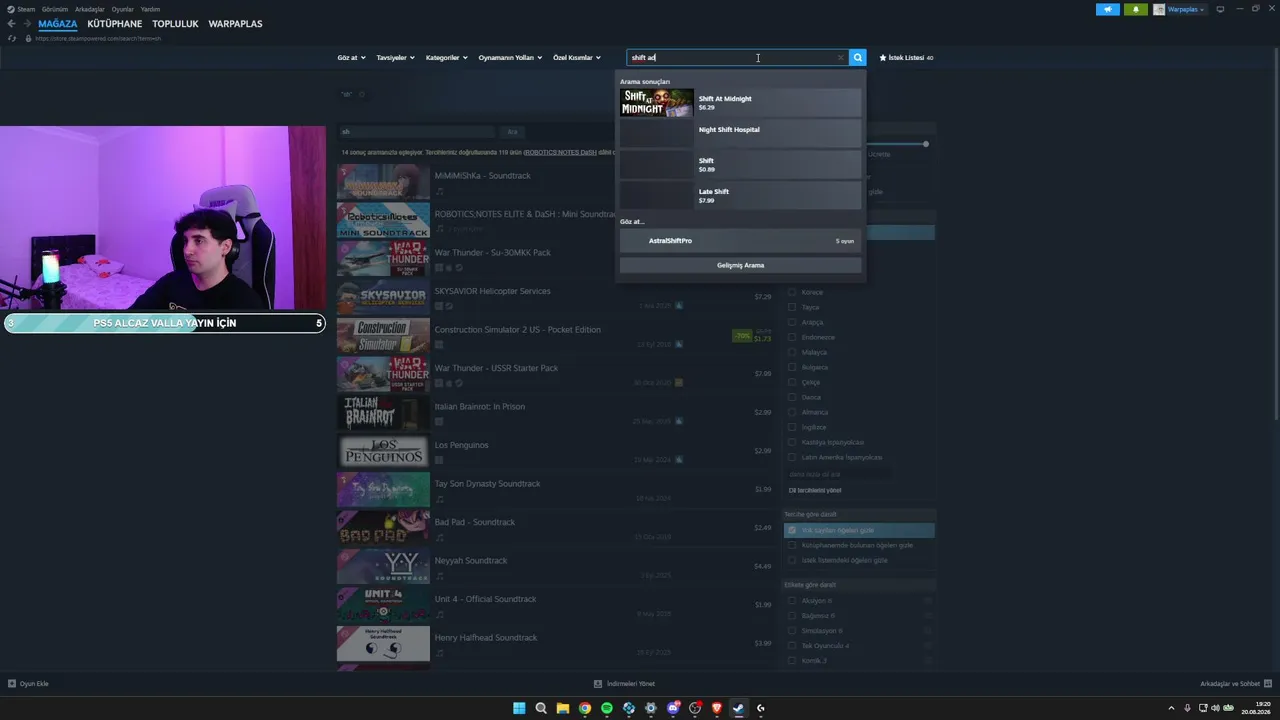The image size is (1280, 720).
Task: Open the Görünüm menu
Action: click(x=55, y=9)
